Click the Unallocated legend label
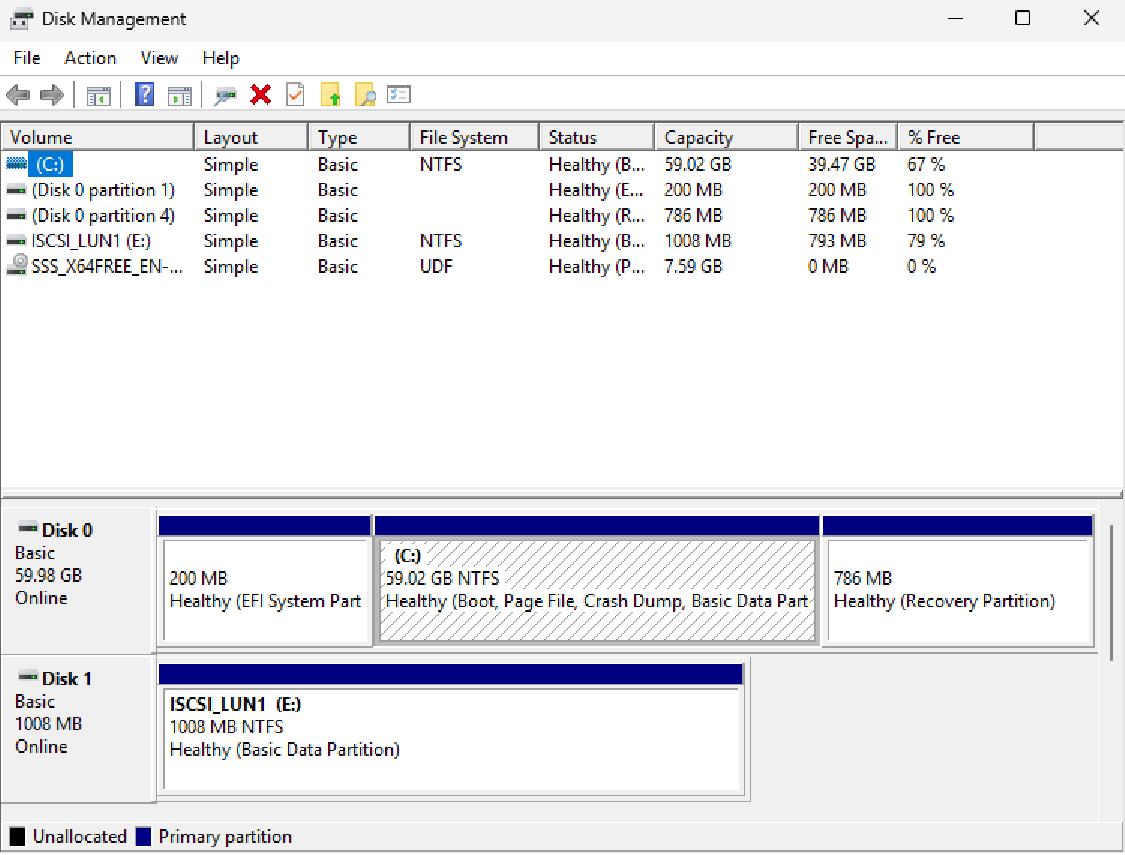The image size is (1125, 855). tap(80, 836)
